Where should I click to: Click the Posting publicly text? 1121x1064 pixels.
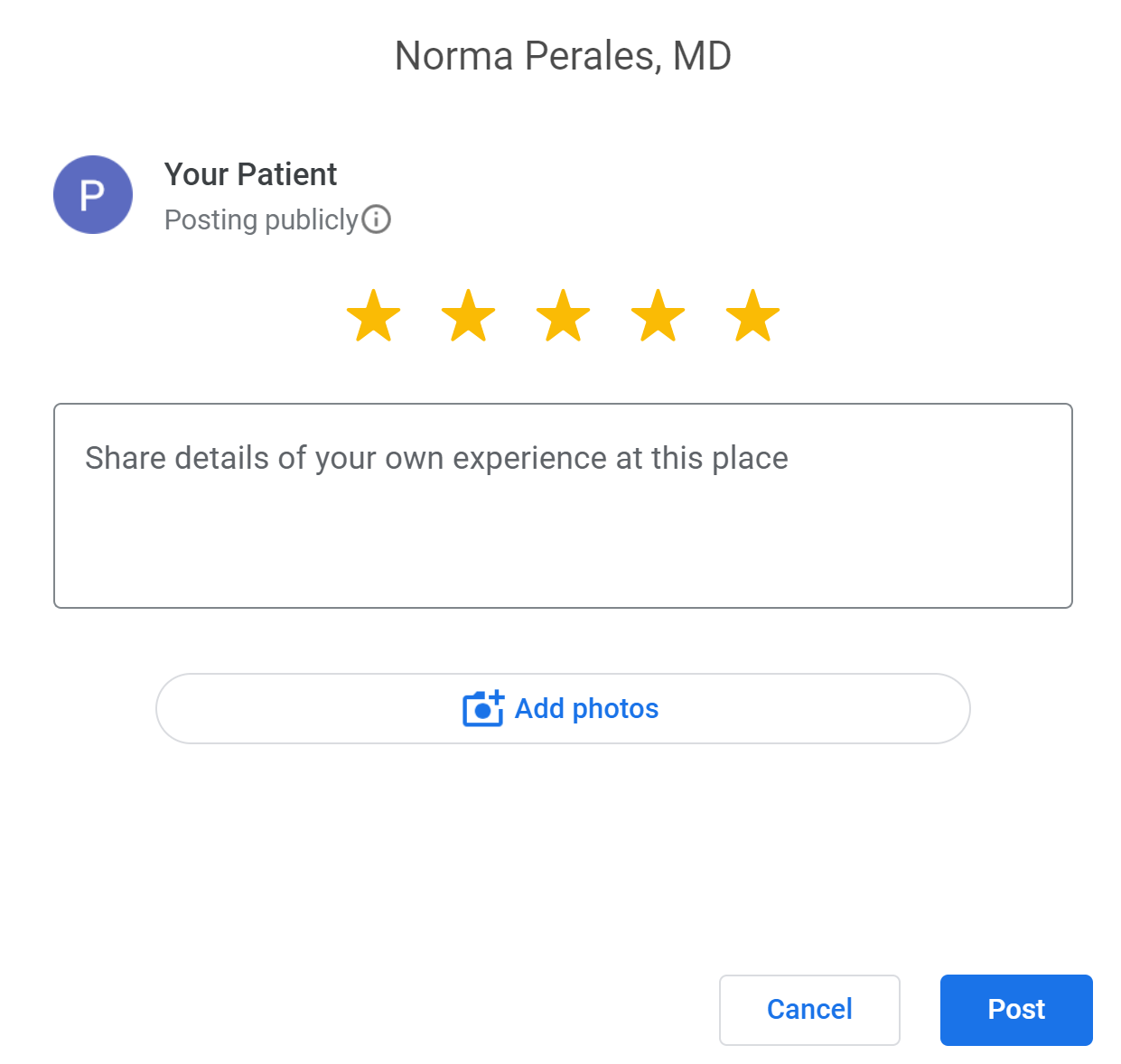pyautogui.click(x=262, y=219)
